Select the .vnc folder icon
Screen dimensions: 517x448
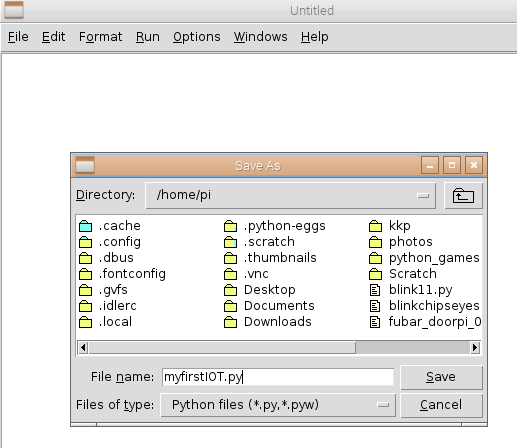(x=230, y=274)
